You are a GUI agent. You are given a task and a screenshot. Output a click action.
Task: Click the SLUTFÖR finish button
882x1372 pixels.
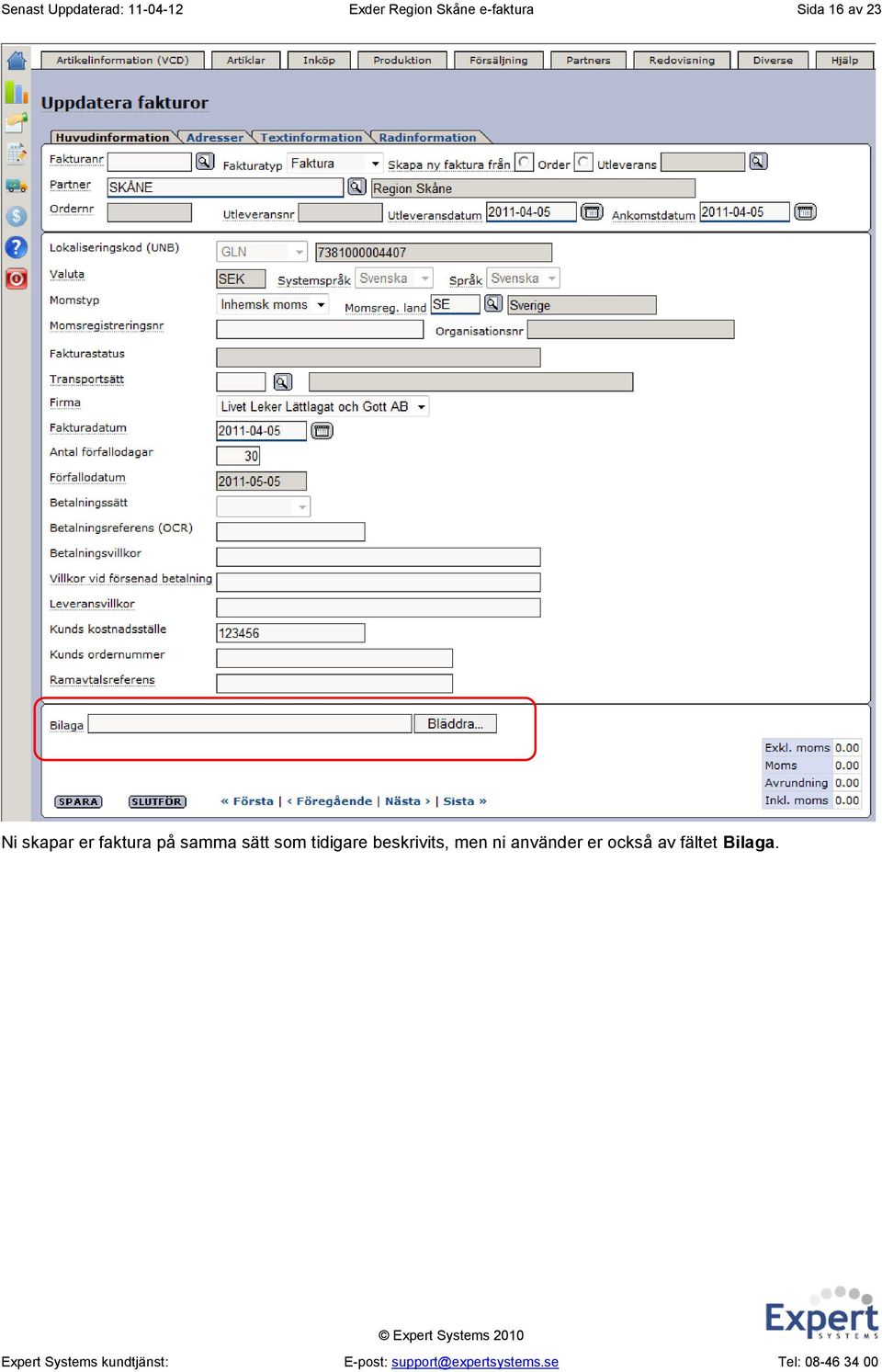(x=157, y=801)
